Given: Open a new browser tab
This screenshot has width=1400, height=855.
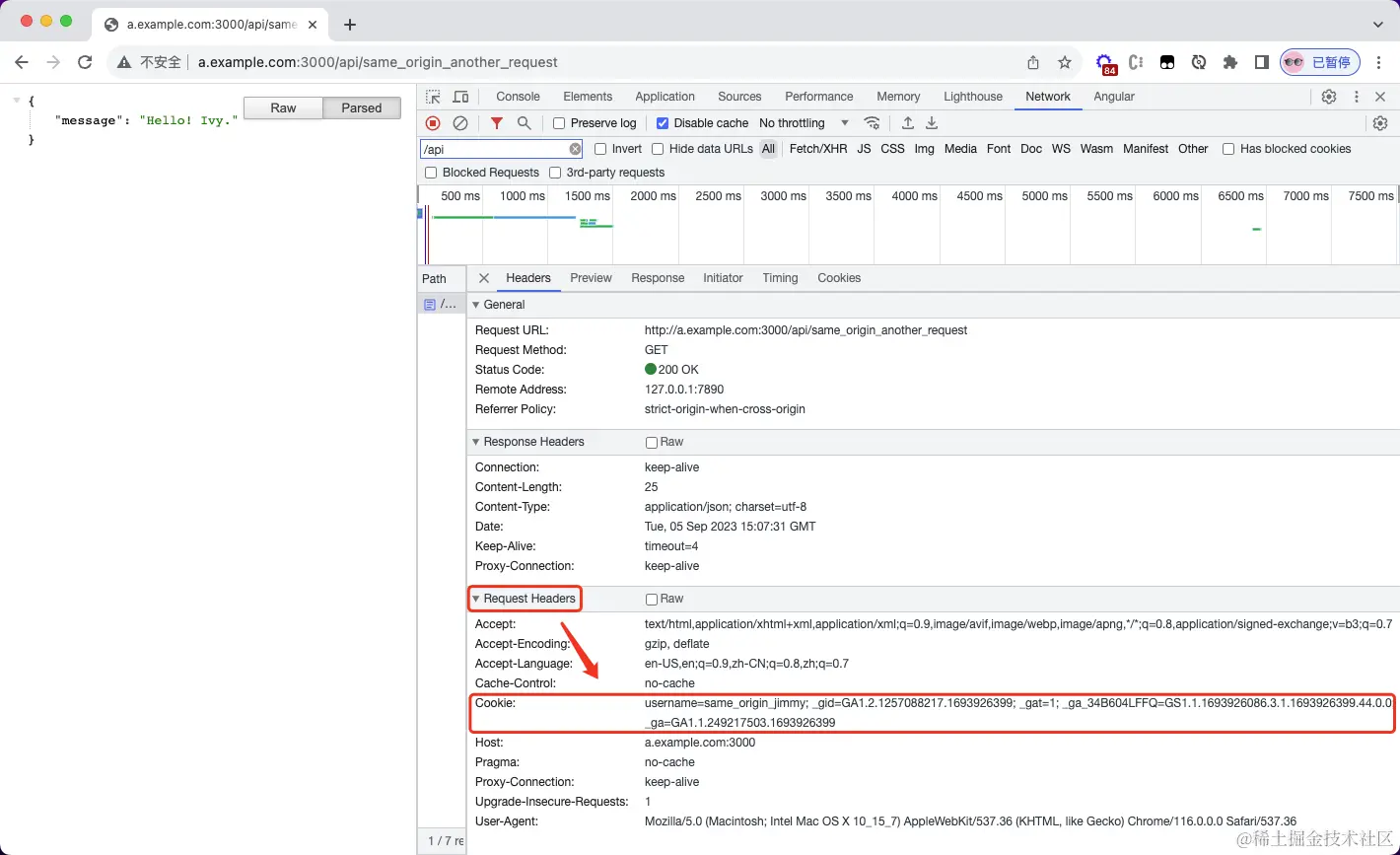Looking at the screenshot, I should click(x=350, y=25).
